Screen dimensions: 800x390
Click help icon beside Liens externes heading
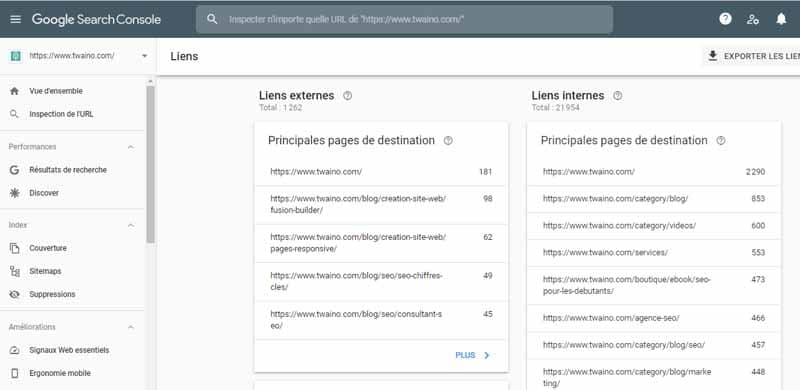click(x=347, y=95)
